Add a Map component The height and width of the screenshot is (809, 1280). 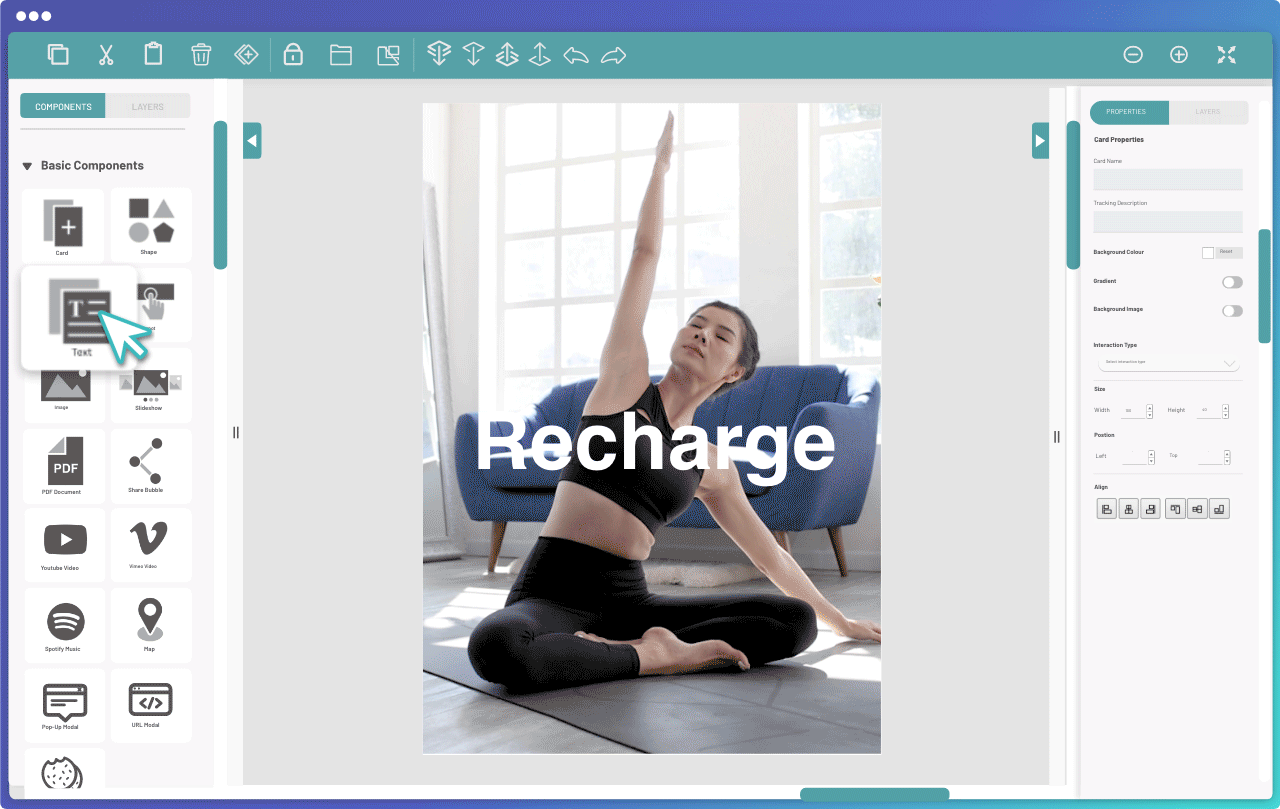[151, 625]
